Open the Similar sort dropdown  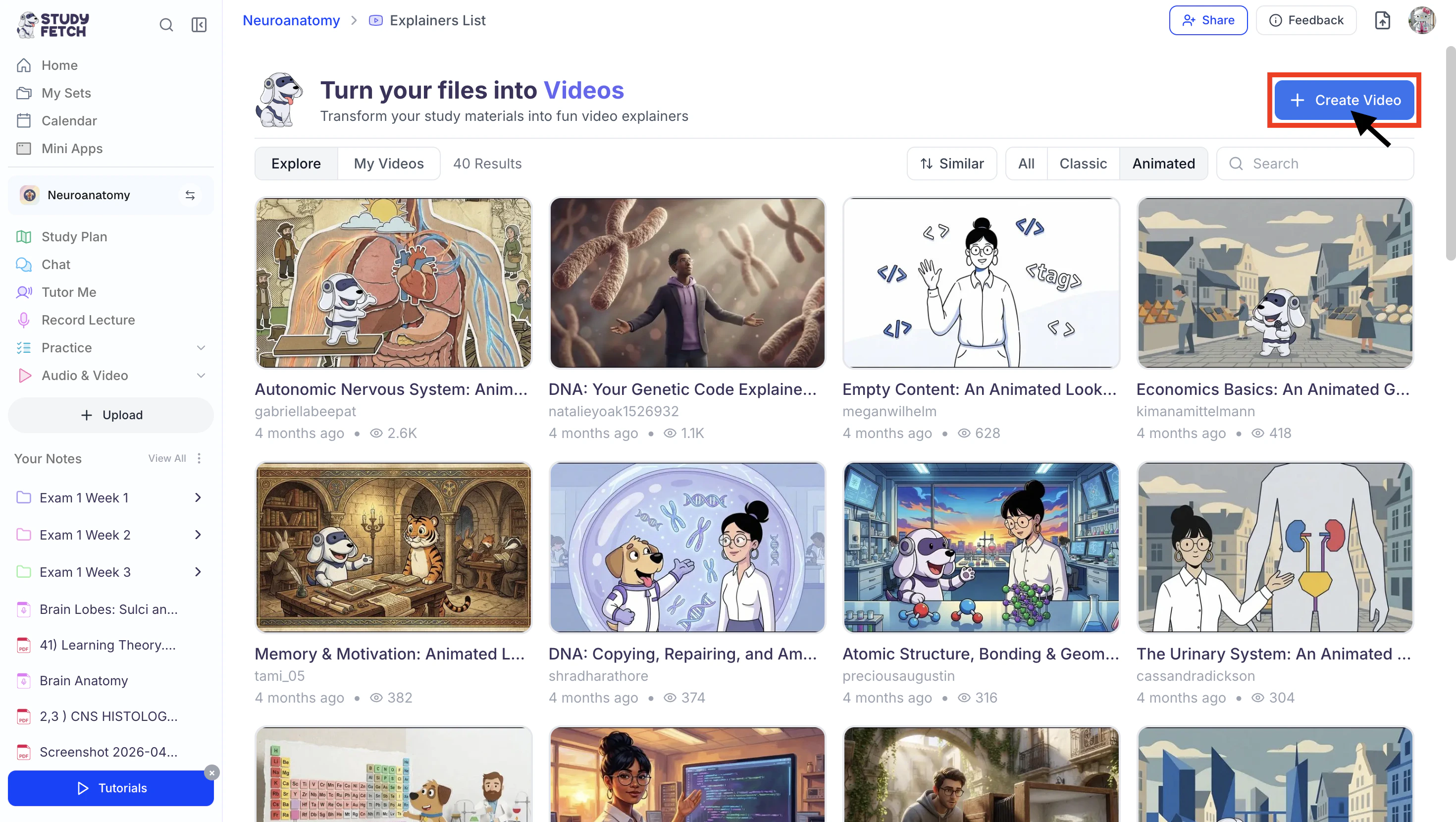[x=952, y=164]
